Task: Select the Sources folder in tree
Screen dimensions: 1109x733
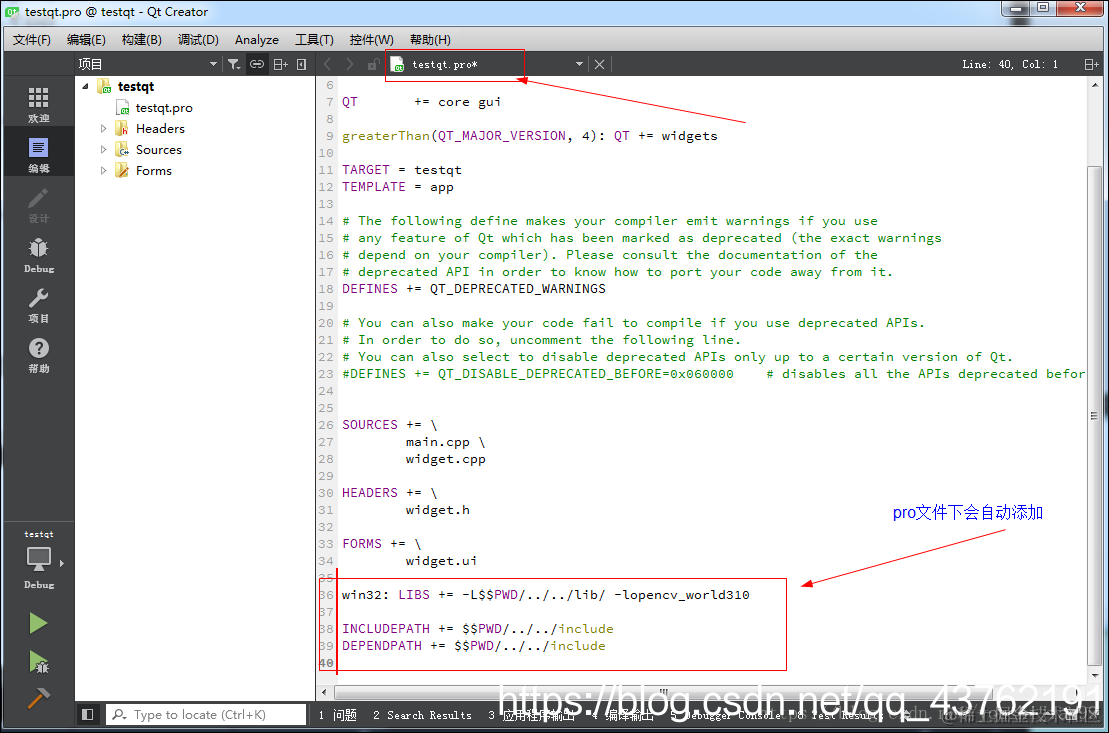Action: click(x=158, y=150)
